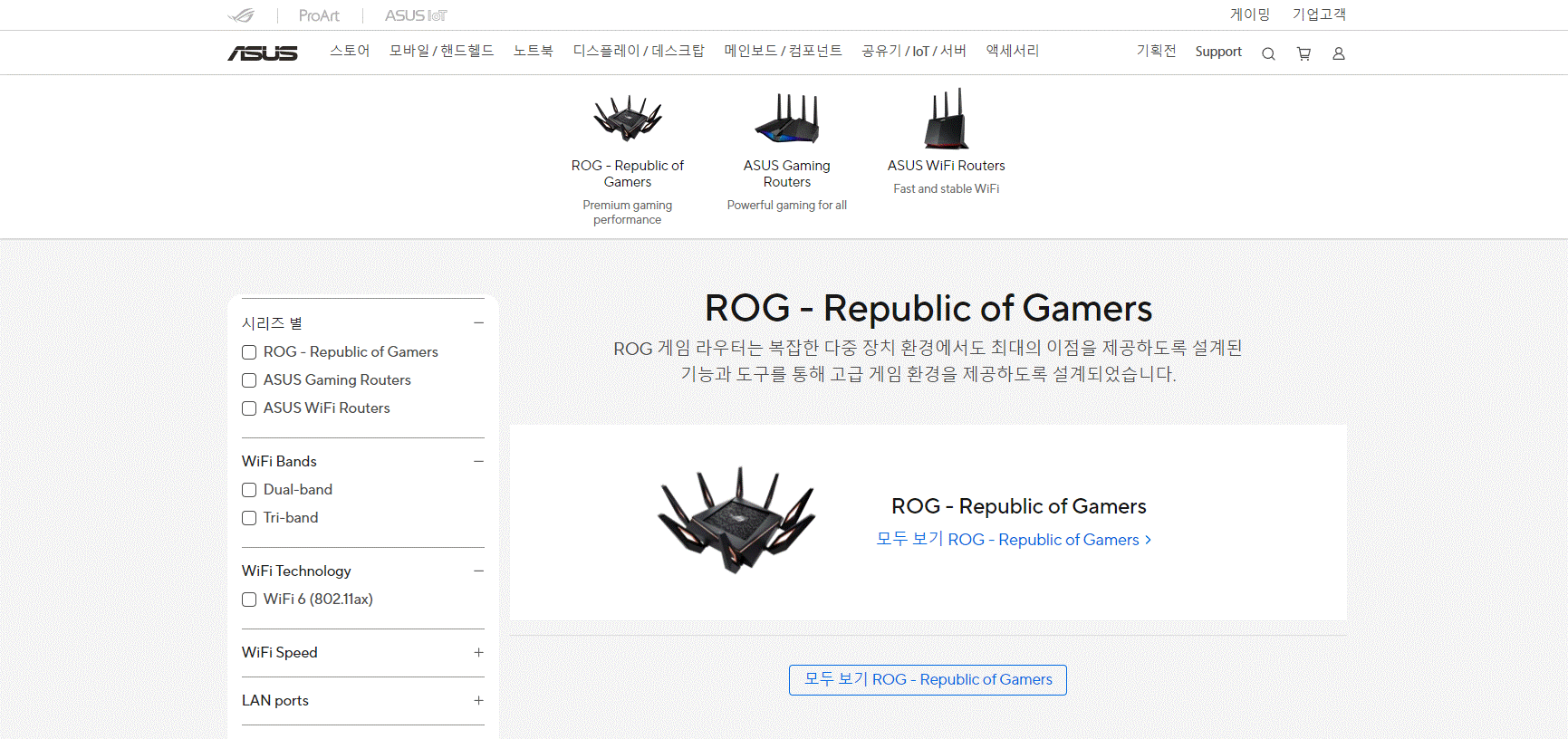Viewport: 1568px width, 739px height.
Task: Click the Powerful gaming for all caption
Action: coord(787,206)
